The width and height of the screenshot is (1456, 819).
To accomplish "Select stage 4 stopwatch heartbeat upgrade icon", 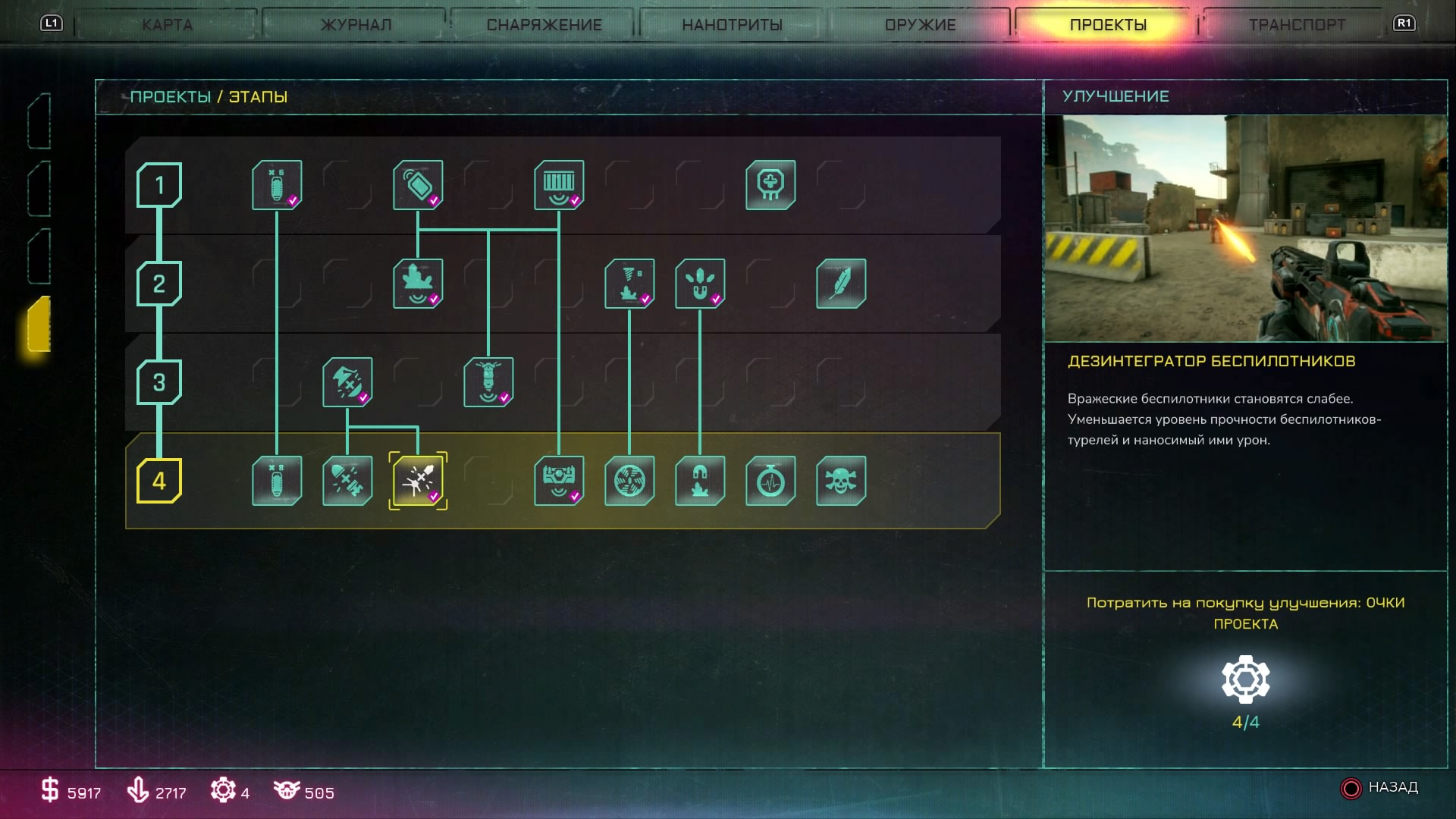I will (x=770, y=480).
